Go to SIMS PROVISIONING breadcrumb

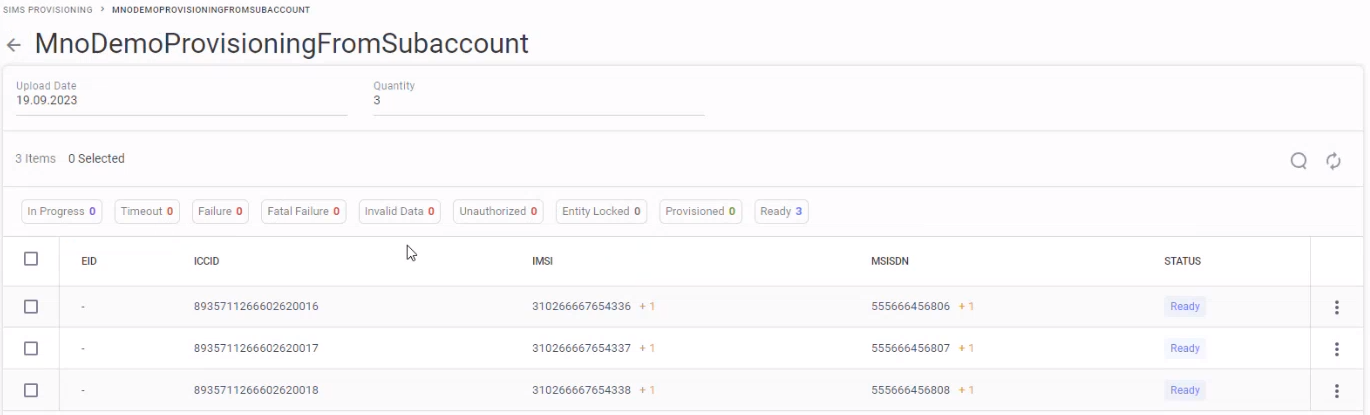tap(48, 10)
